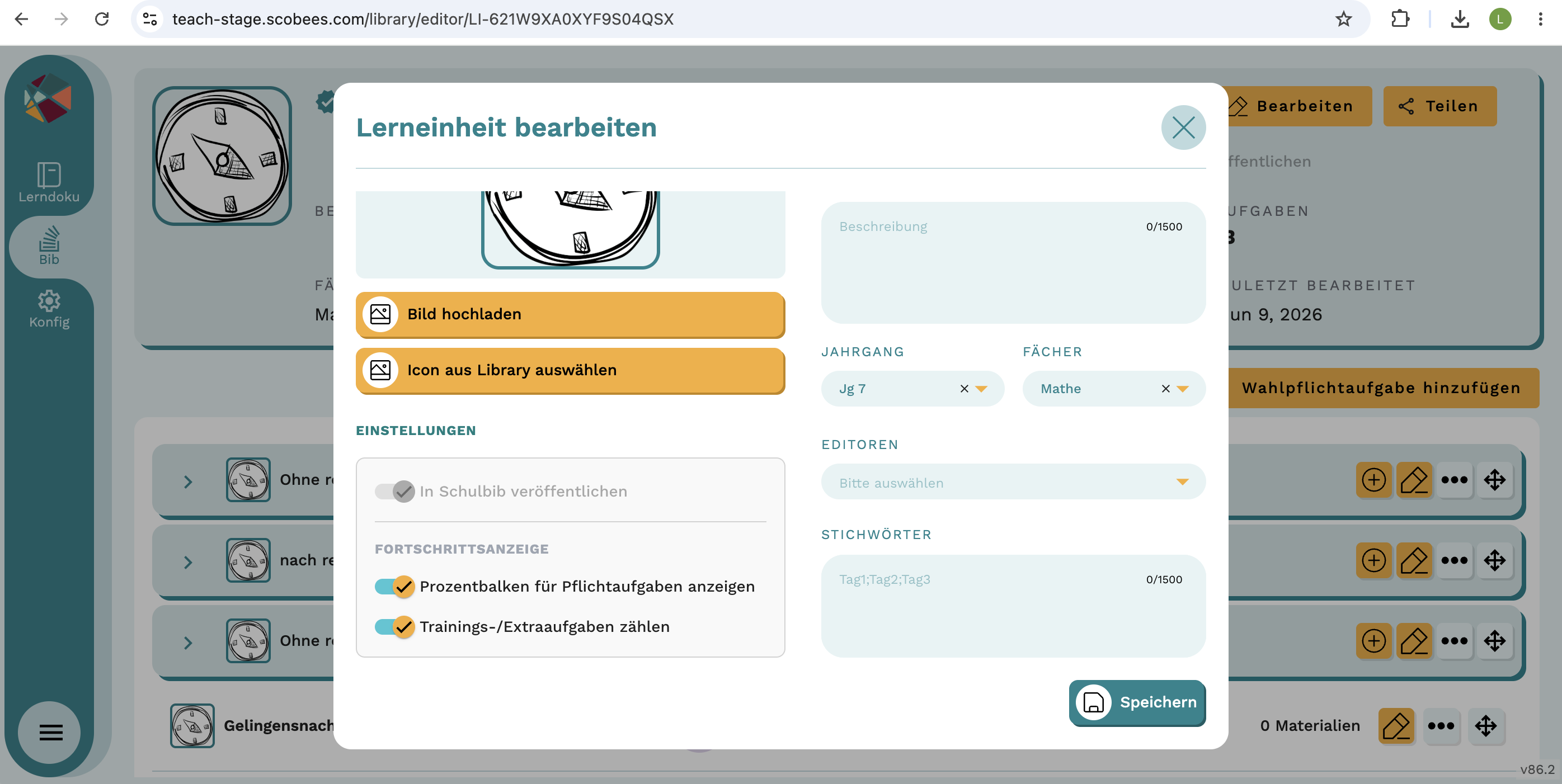Click edit pencil in first task row

click(1413, 480)
